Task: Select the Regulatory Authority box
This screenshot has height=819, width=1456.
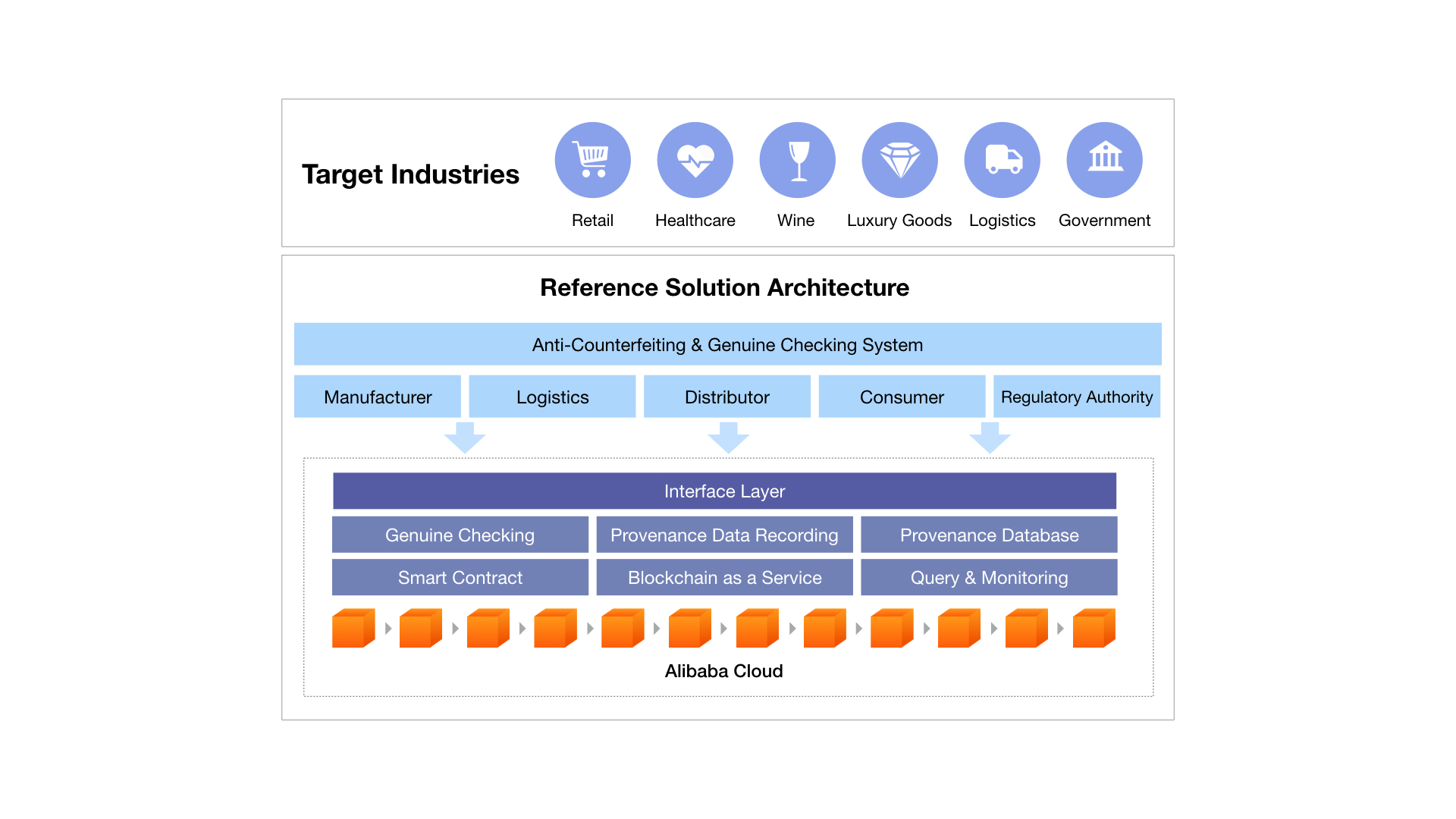Action: point(1077,397)
